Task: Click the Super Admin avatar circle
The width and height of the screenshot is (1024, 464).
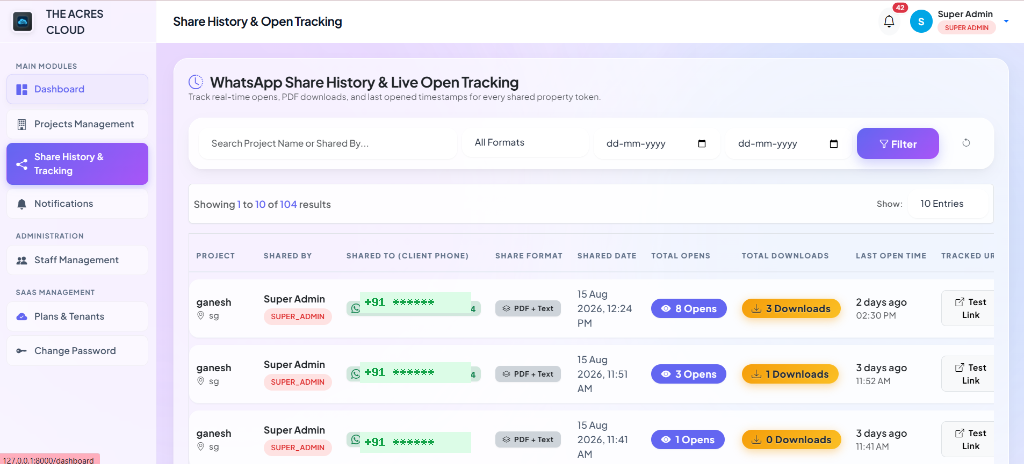Action: click(x=921, y=22)
